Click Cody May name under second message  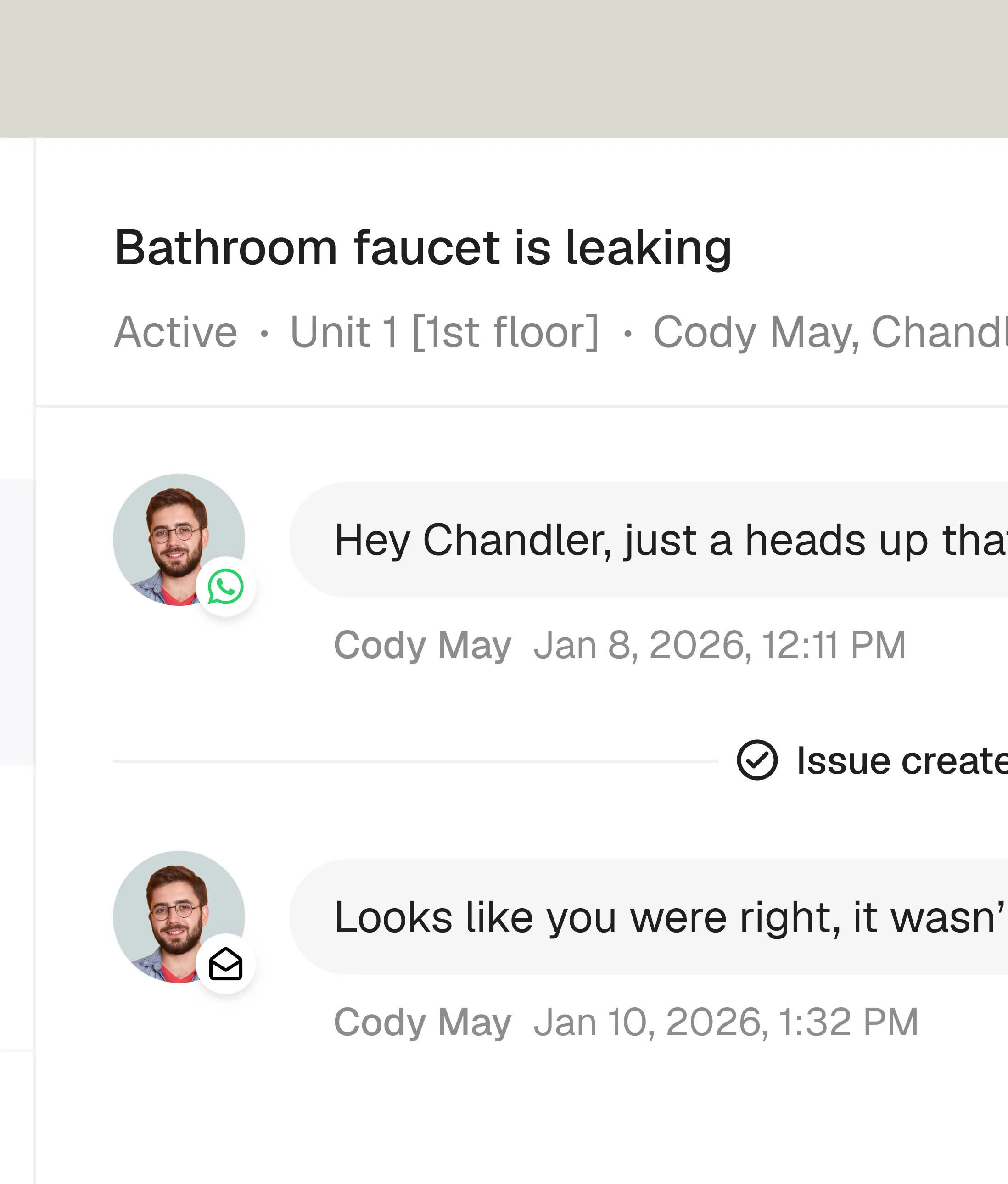[422, 1022]
